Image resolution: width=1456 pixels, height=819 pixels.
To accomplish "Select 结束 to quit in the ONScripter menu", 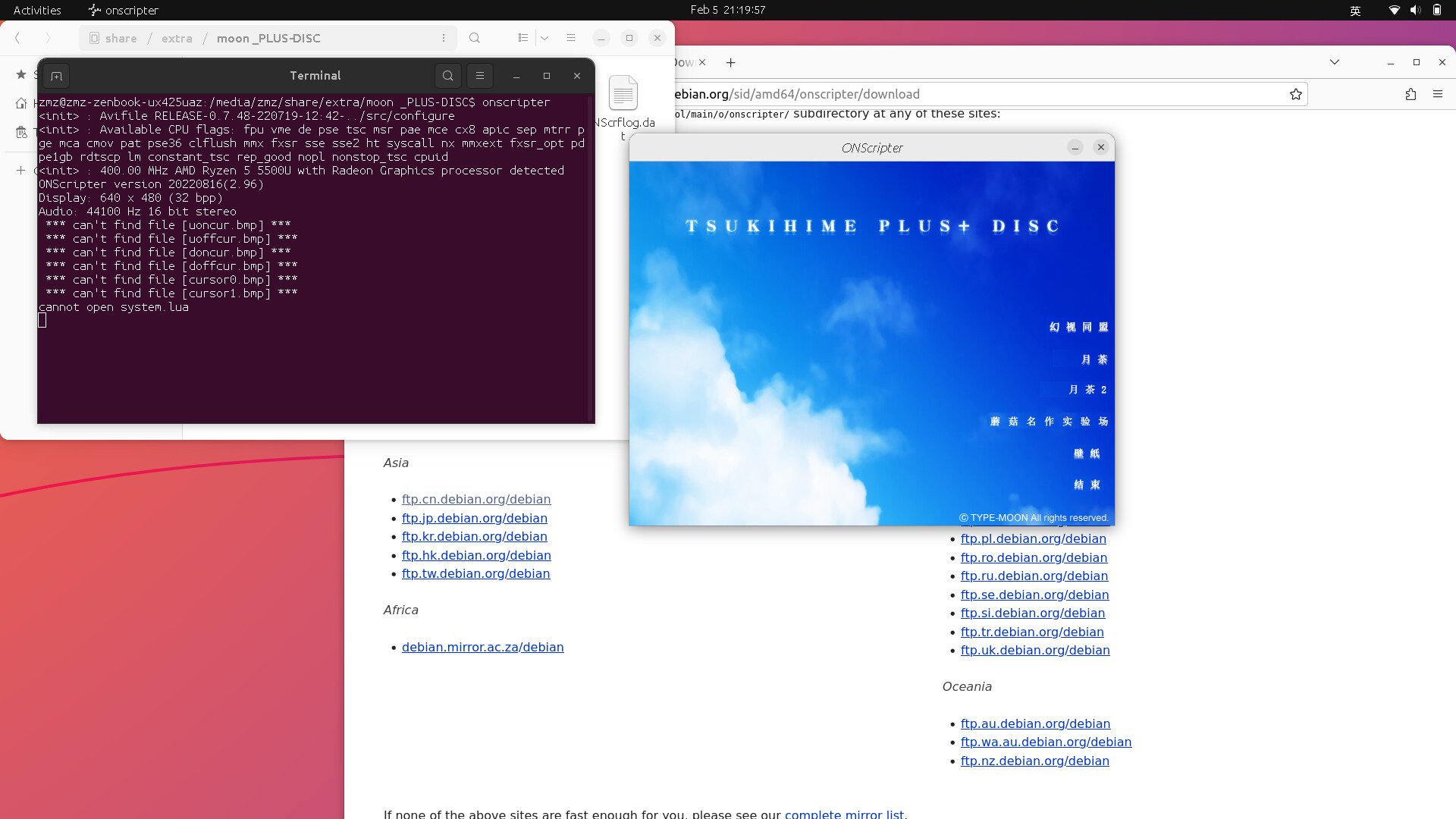I will pos(1086,485).
